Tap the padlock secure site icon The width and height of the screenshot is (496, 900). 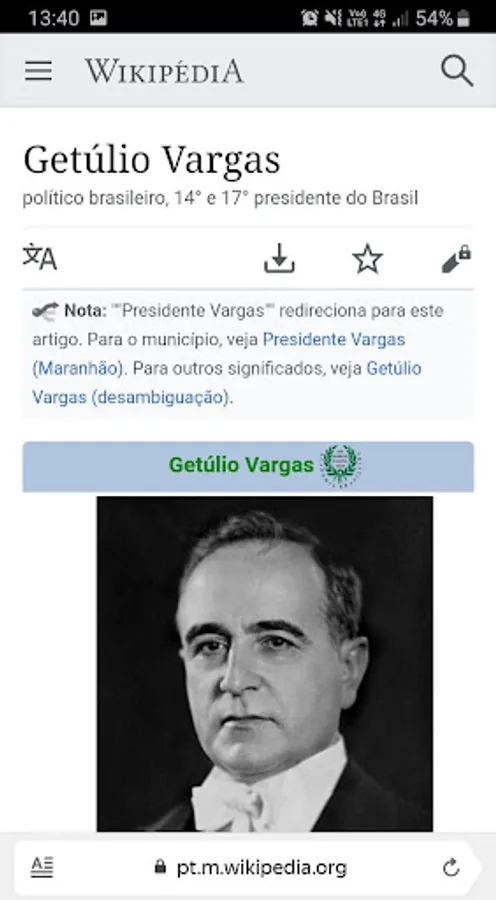160,866
